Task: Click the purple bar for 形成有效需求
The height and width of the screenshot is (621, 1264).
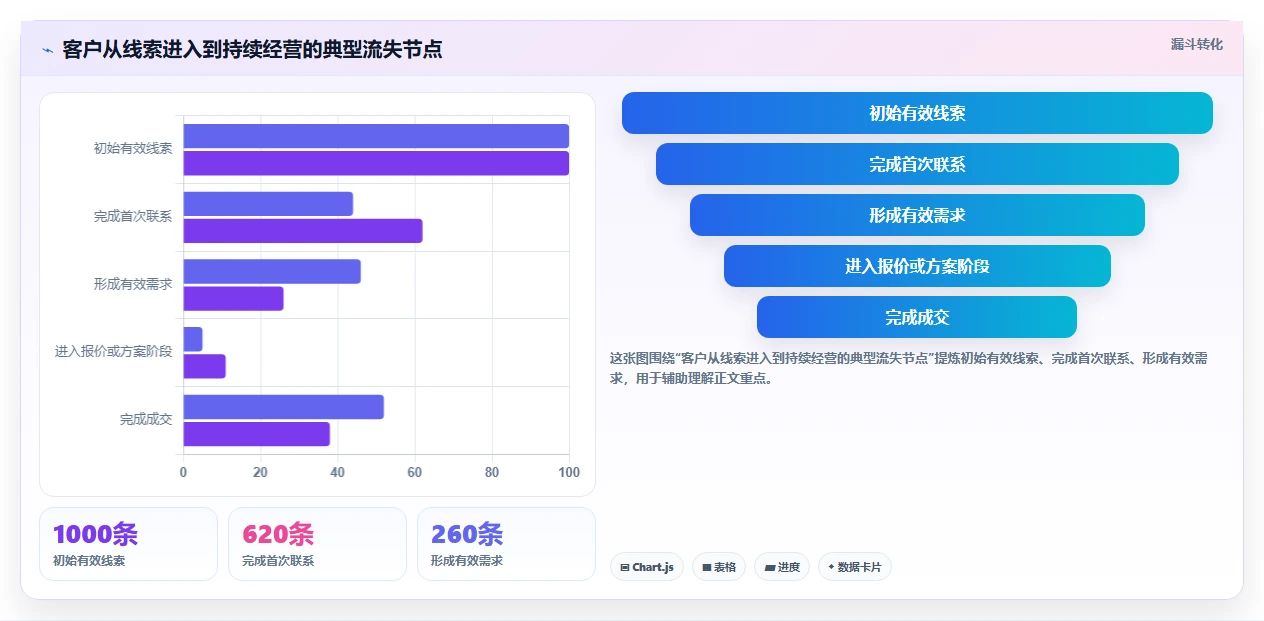Action: pyautogui.click(x=233, y=299)
